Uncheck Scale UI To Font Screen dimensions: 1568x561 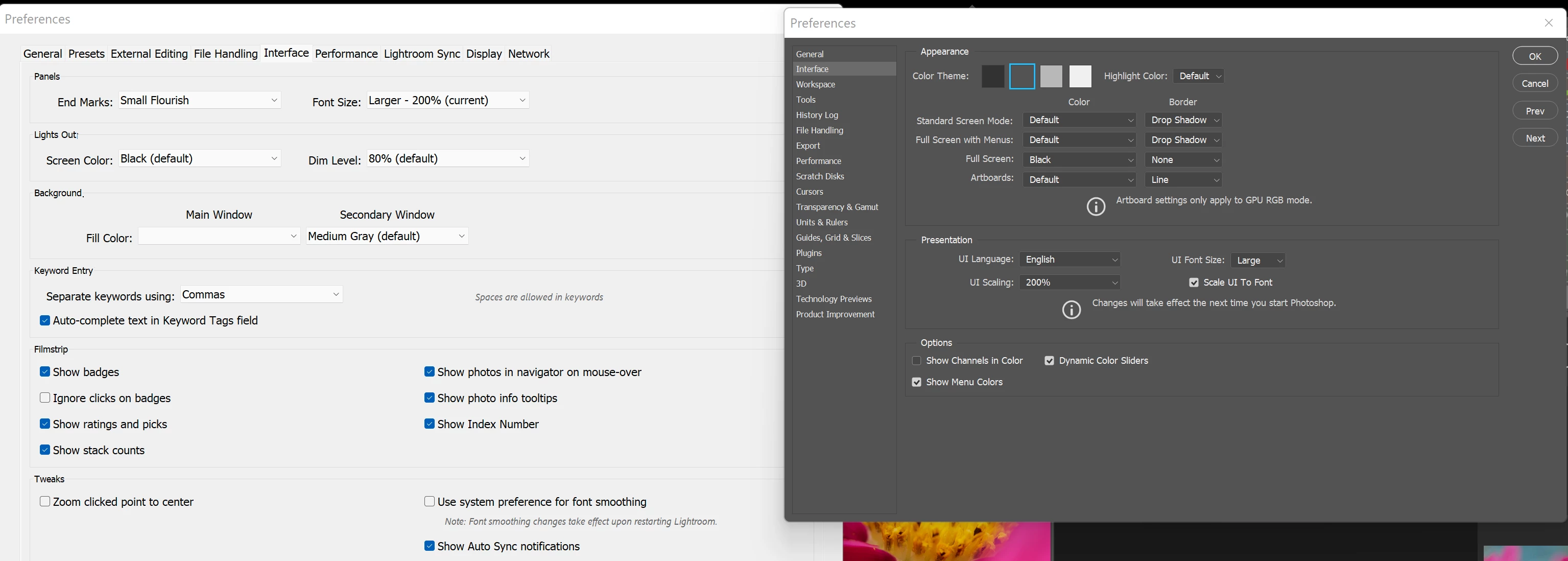click(1194, 283)
